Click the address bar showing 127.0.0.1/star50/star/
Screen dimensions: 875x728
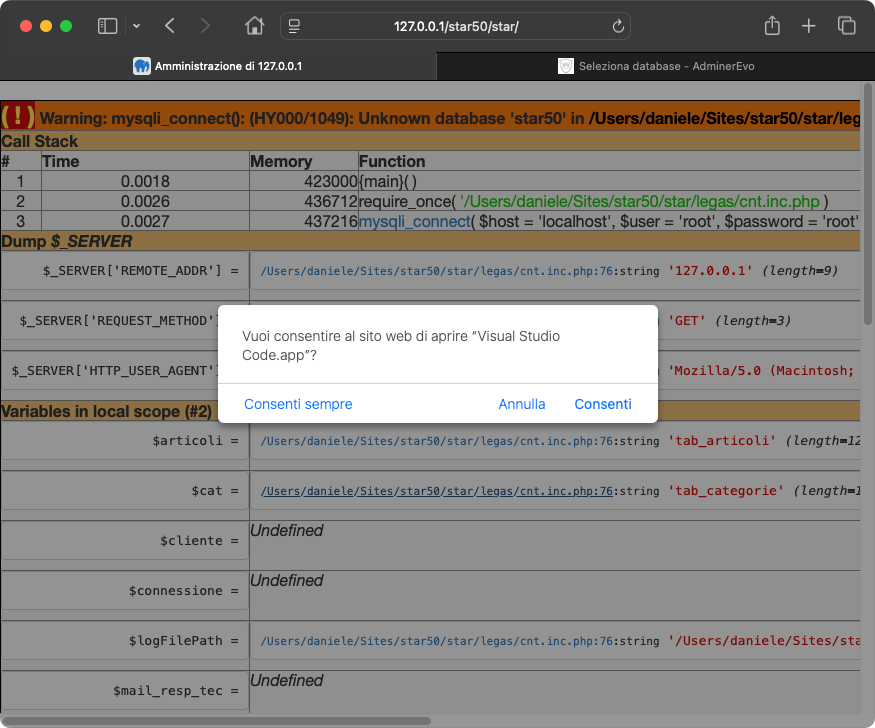[455, 26]
